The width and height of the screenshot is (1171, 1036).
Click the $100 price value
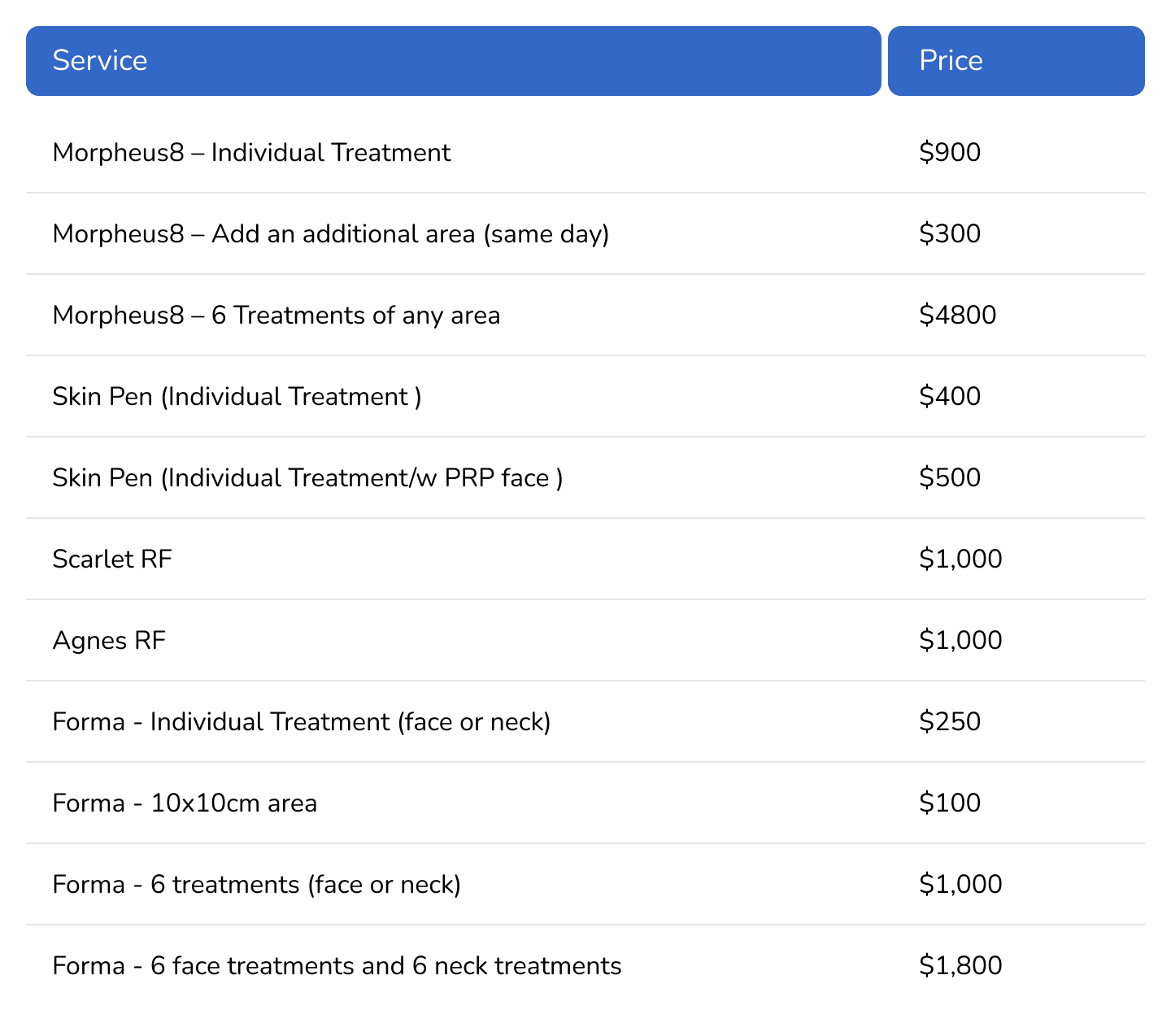tap(949, 803)
